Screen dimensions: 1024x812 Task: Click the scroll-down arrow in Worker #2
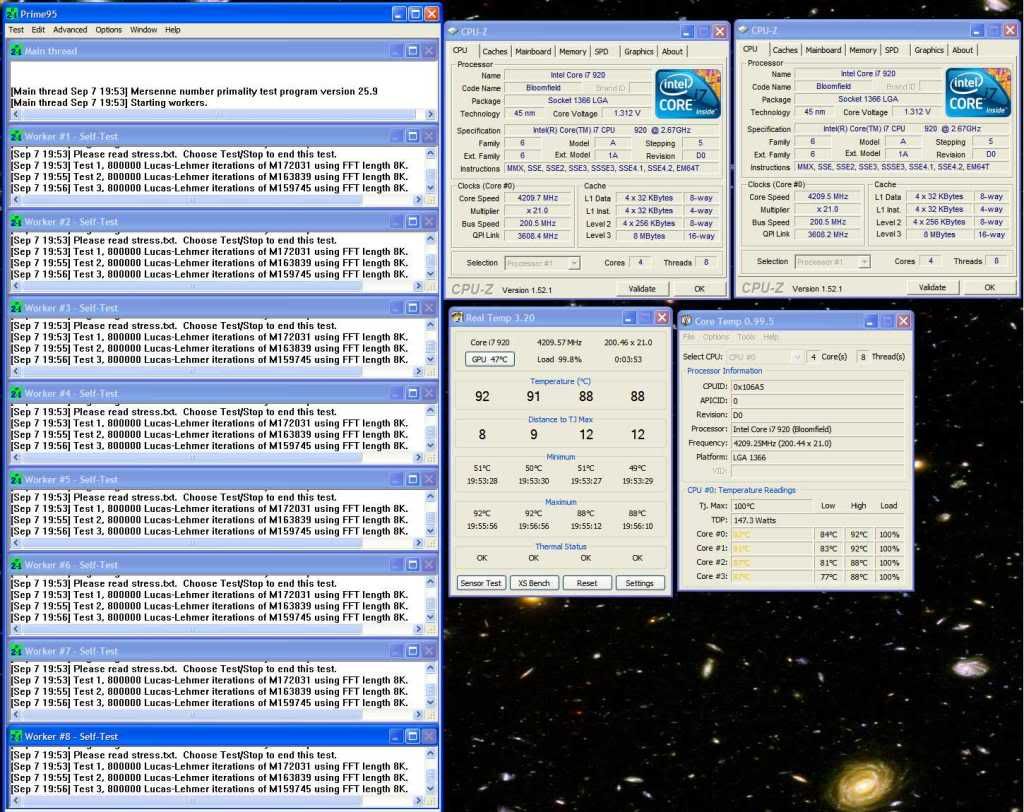[430, 274]
